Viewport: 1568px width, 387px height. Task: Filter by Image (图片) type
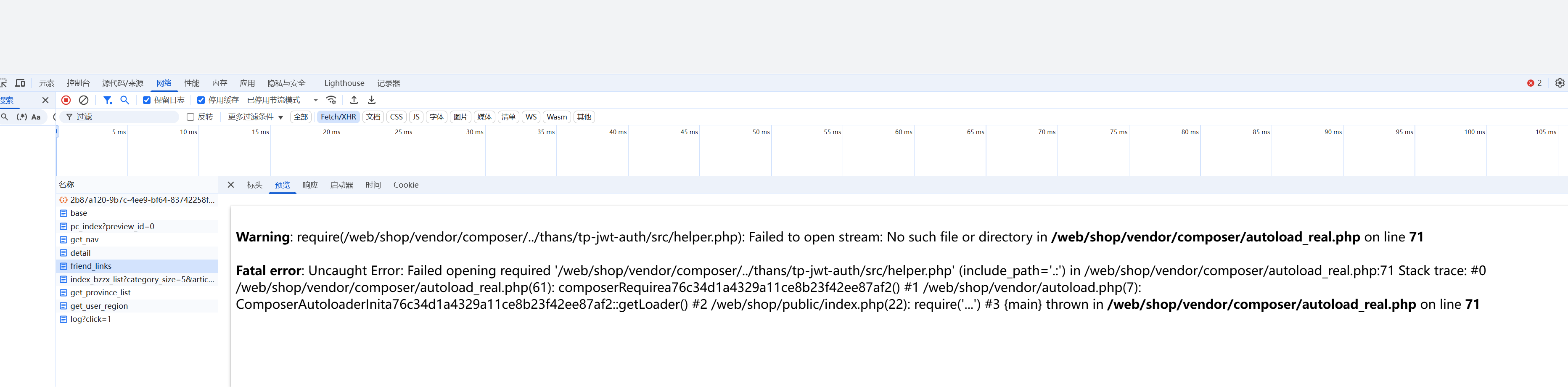461,117
